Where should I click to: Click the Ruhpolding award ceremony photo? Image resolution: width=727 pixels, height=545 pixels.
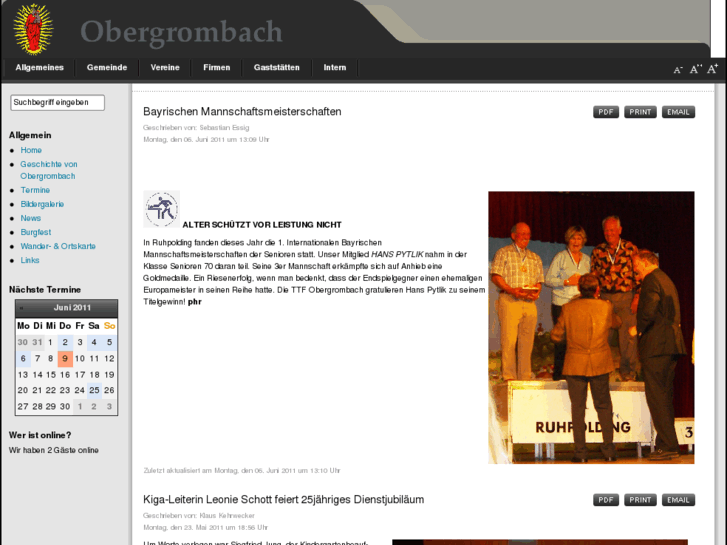[x=591, y=327]
